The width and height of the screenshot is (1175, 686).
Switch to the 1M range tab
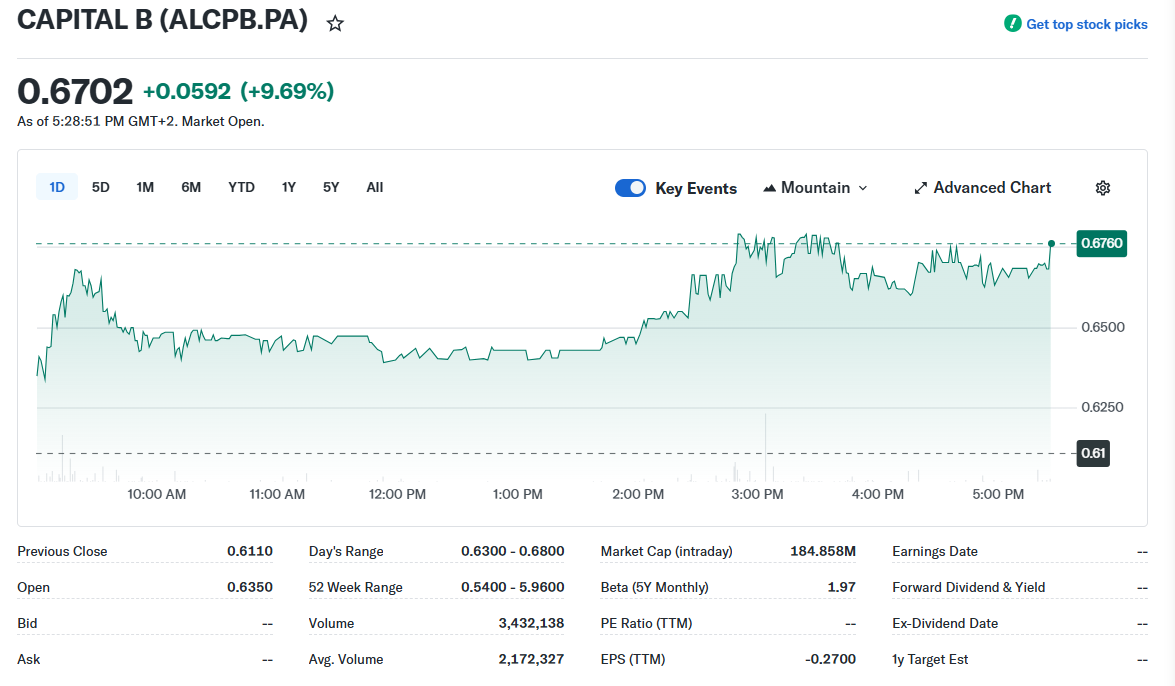[x=145, y=187]
